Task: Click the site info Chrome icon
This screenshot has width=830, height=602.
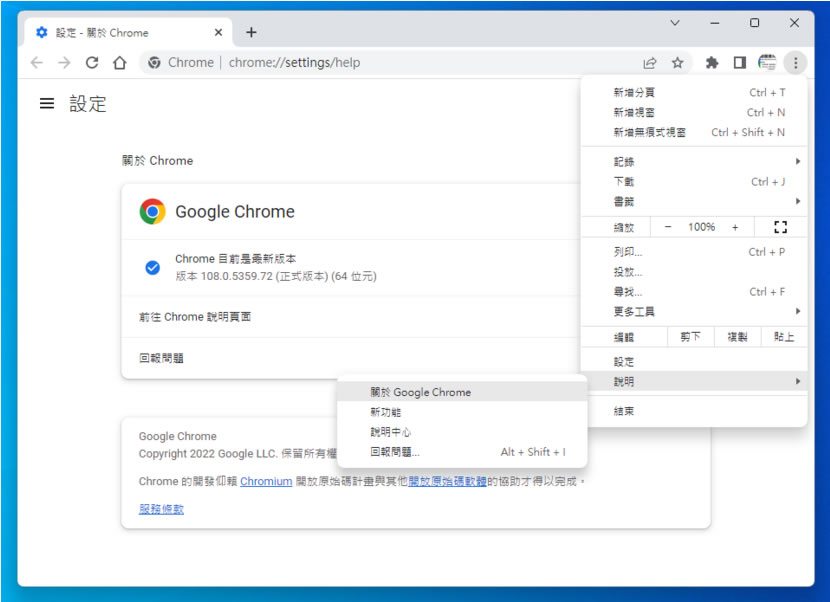Action: (154, 62)
